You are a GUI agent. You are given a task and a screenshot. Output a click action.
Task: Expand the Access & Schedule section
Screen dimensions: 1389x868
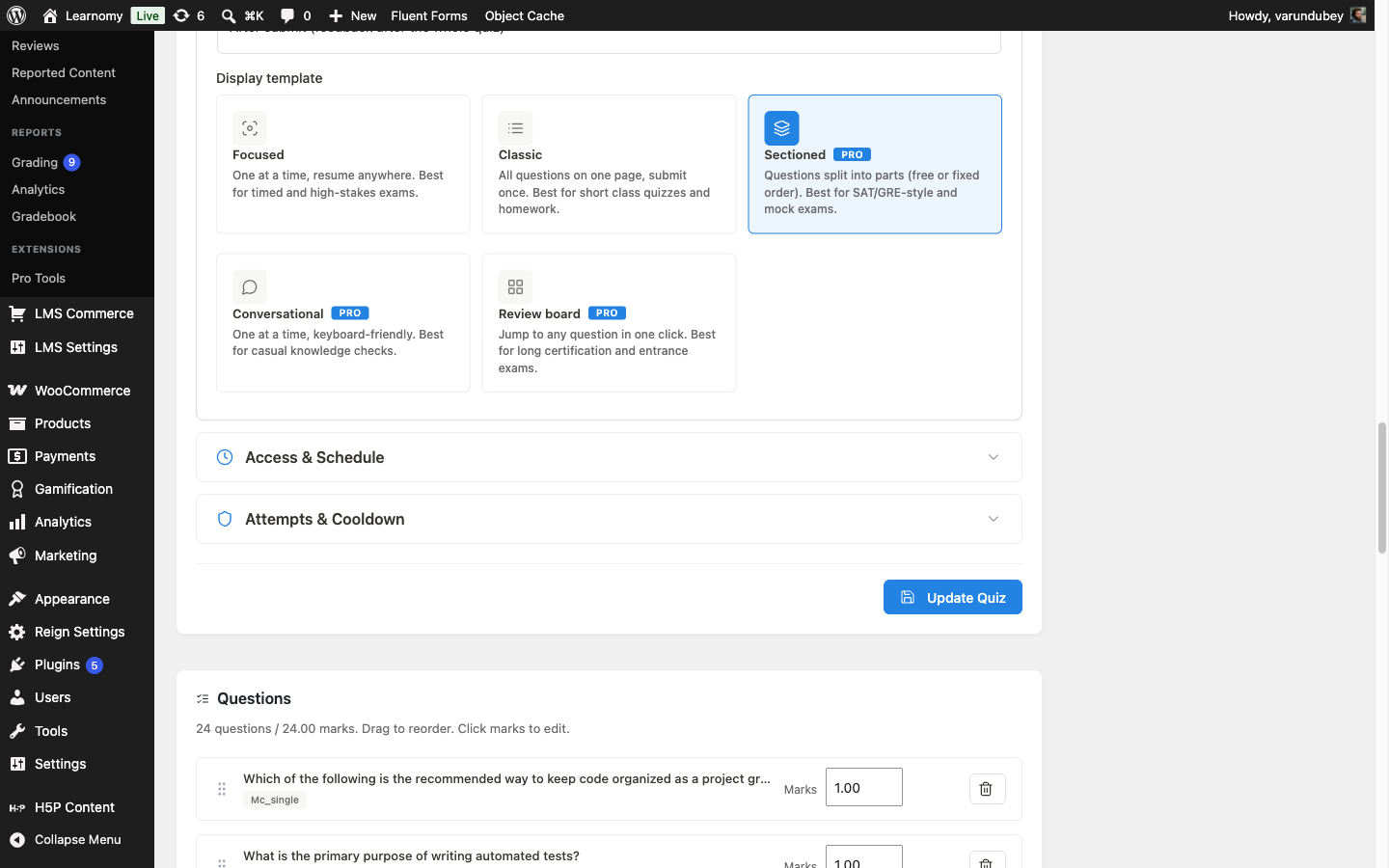click(x=609, y=457)
